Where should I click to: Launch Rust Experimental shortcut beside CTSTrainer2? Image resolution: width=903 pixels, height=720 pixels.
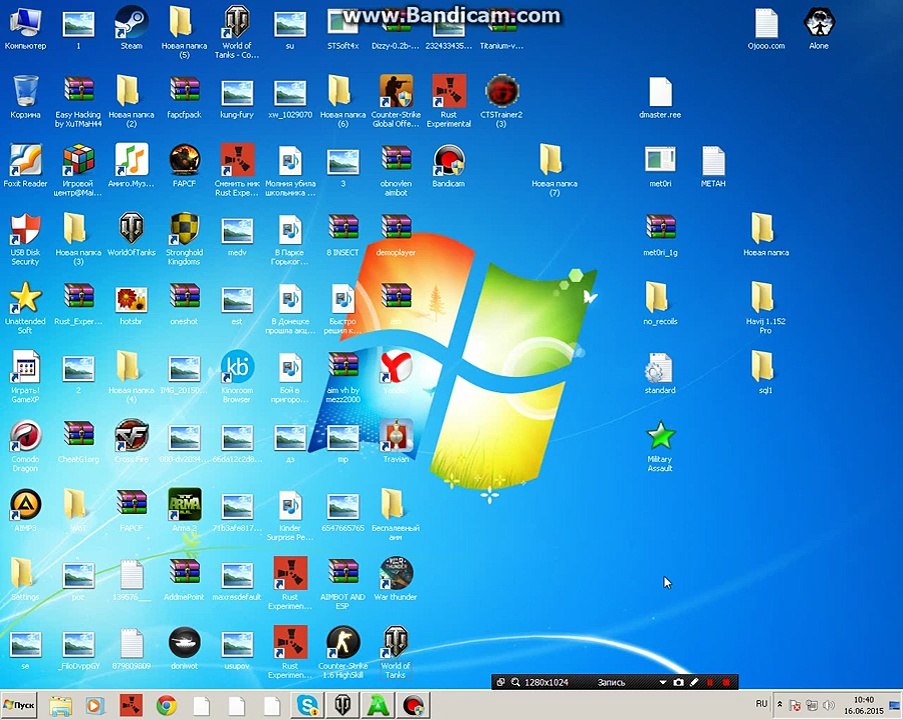[x=449, y=101]
